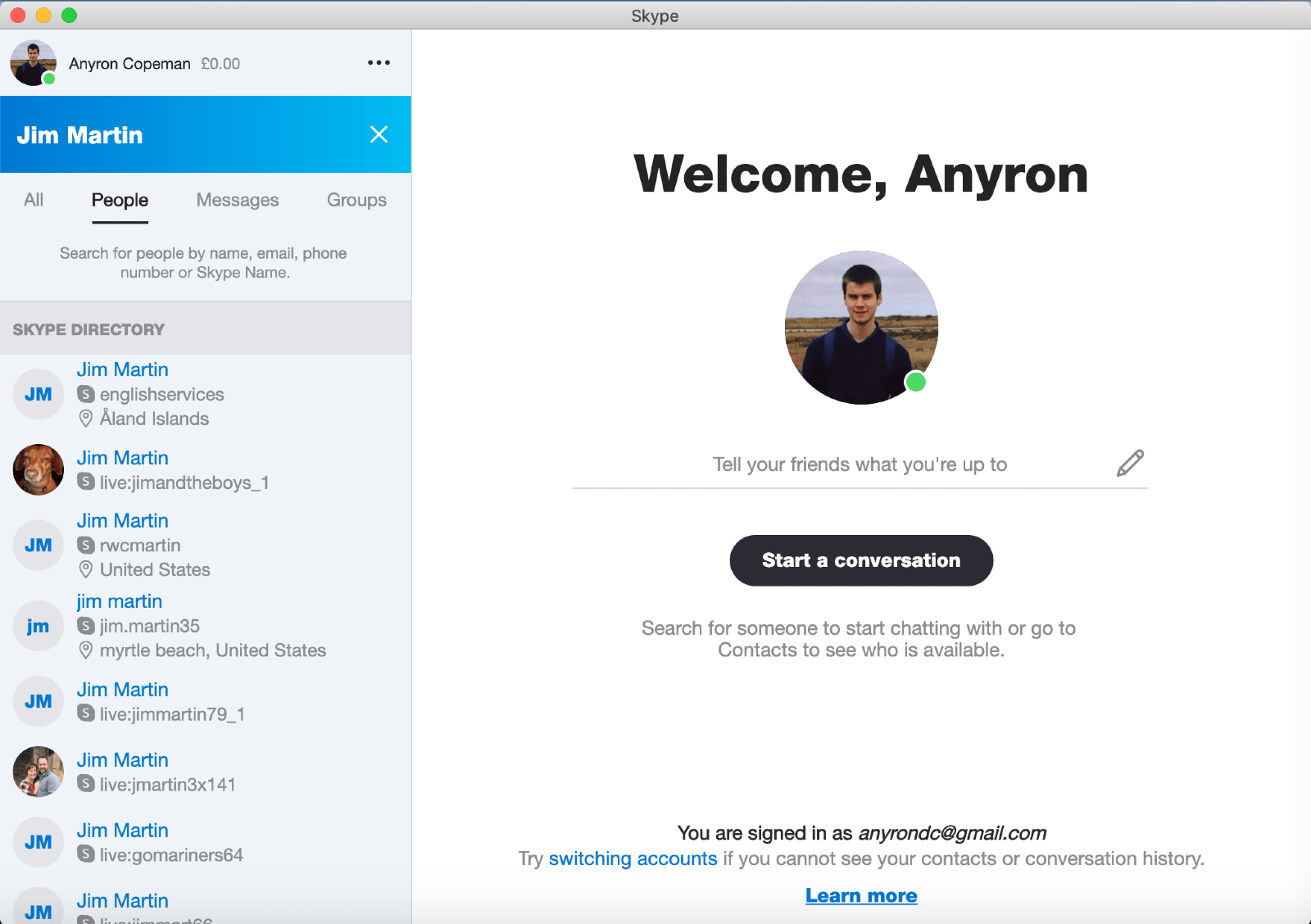The image size is (1311, 924).
Task: Click the green full-screen window button
Action: click(x=69, y=15)
